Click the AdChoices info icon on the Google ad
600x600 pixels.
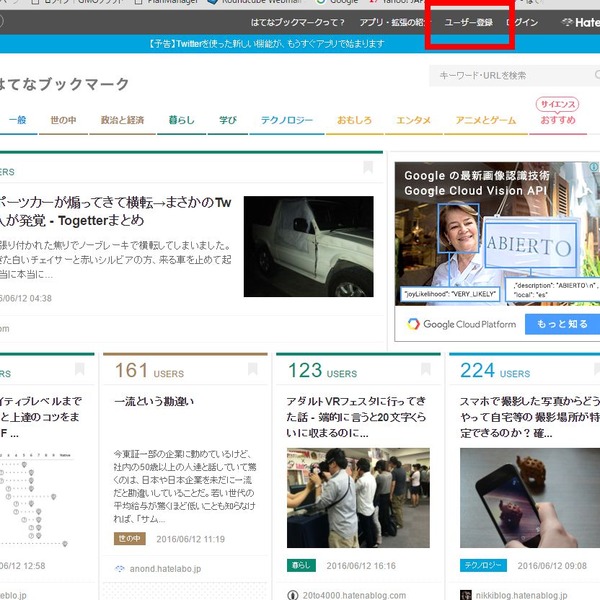click(x=594, y=167)
